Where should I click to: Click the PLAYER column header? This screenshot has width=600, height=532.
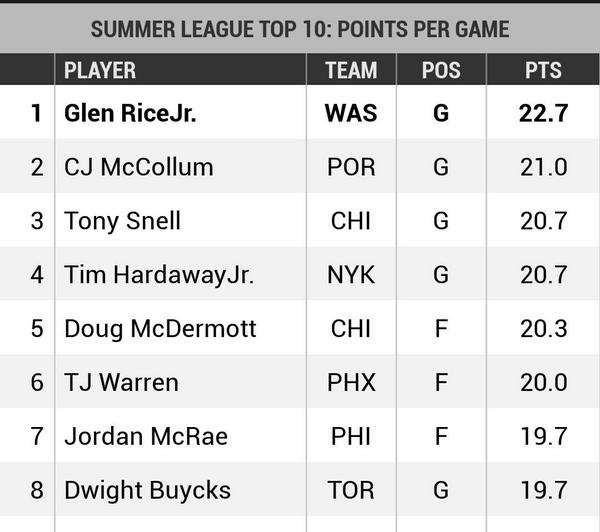click(x=99, y=70)
